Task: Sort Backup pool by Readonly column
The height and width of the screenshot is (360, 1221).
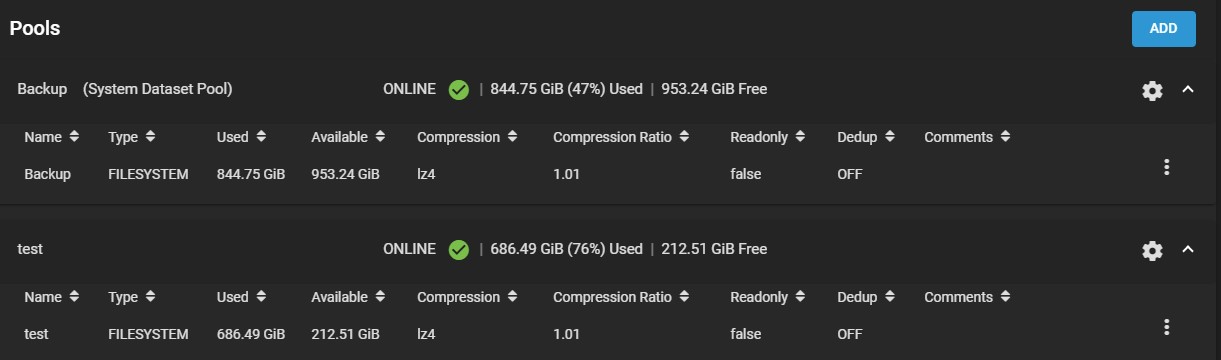Action: click(x=767, y=137)
